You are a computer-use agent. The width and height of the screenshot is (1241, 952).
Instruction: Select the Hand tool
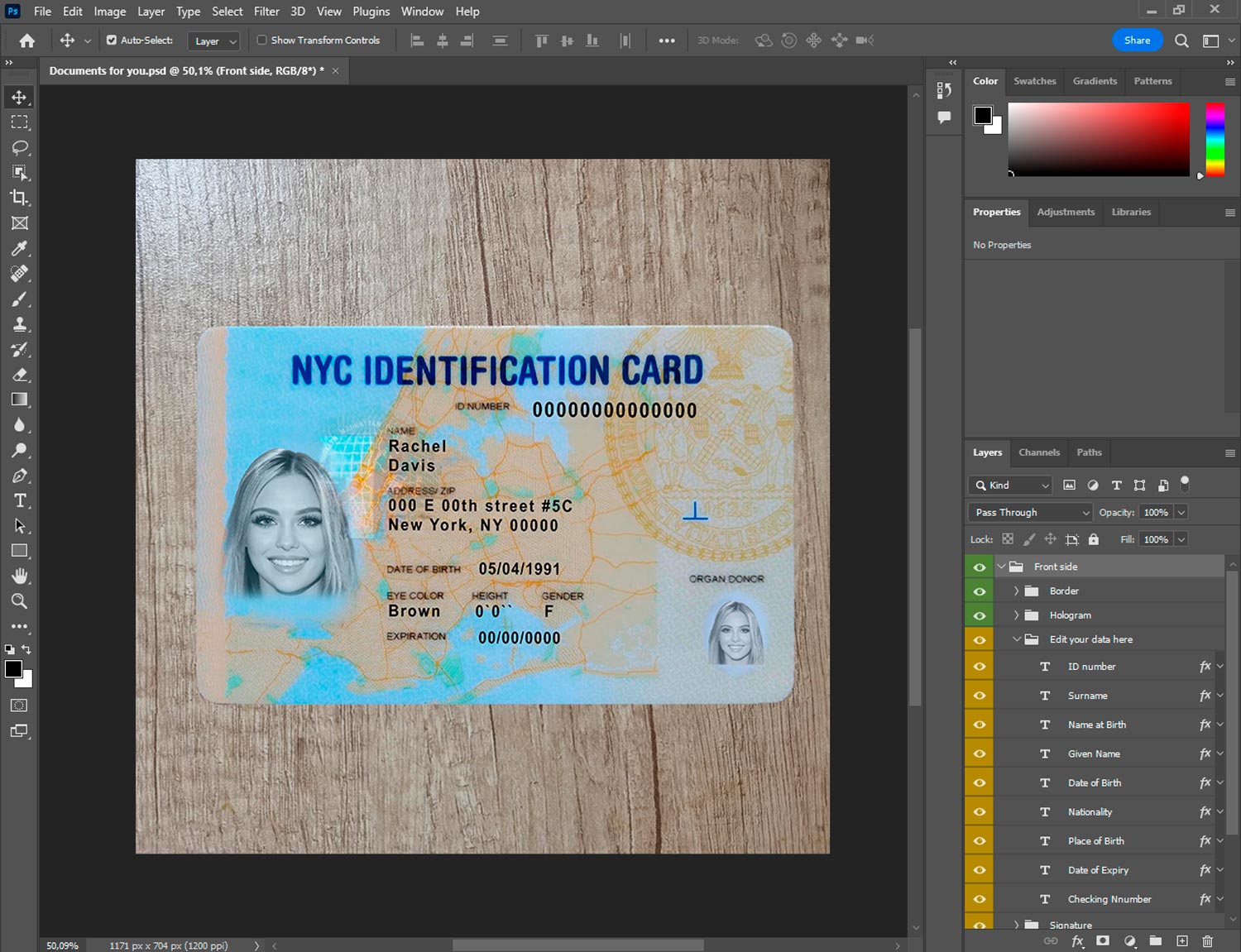(x=20, y=576)
